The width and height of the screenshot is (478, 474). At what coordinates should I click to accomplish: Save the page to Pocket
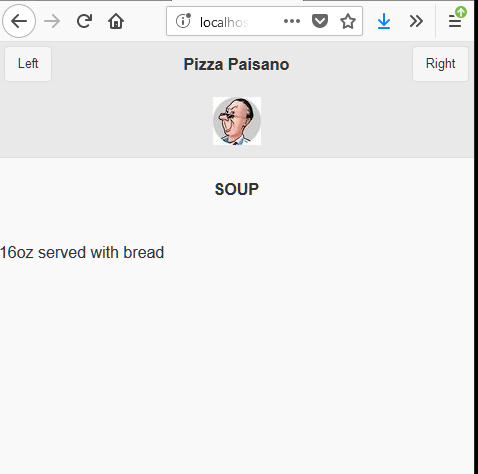pos(320,21)
